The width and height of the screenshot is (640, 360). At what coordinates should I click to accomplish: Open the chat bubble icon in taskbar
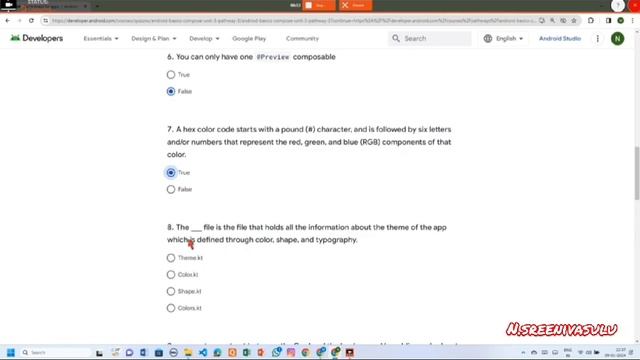129,352
